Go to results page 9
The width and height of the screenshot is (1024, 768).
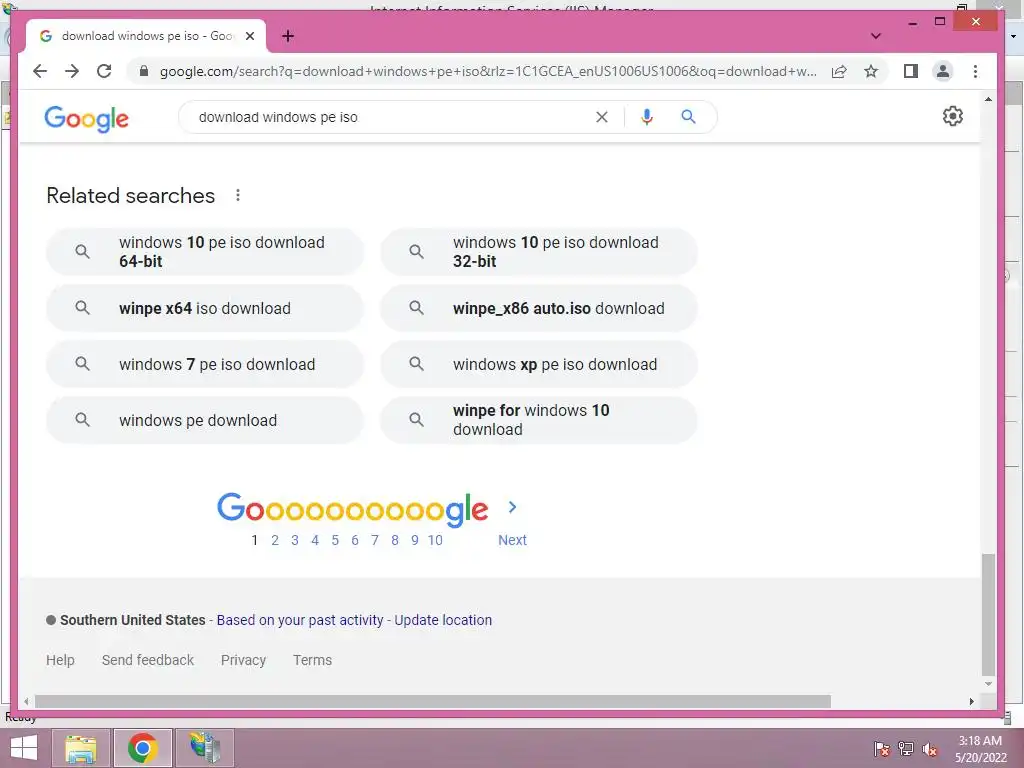click(415, 540)
